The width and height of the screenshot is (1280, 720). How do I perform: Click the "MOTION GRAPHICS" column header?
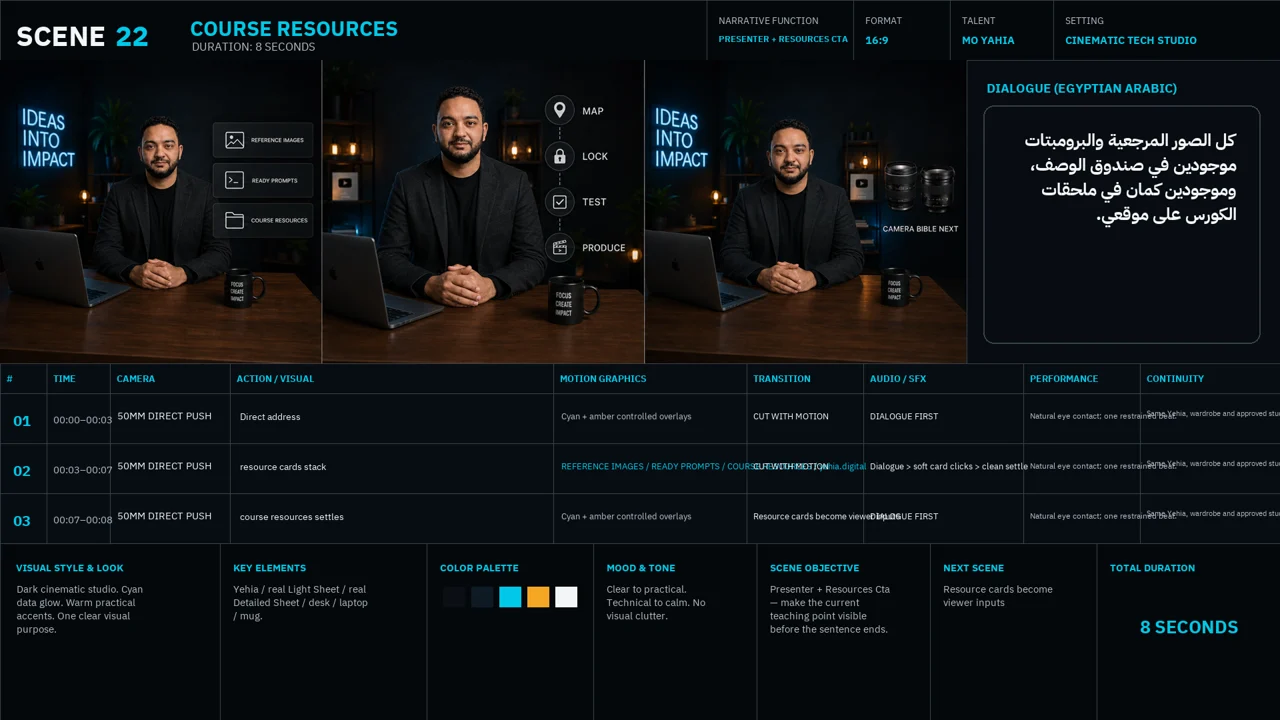603,379
